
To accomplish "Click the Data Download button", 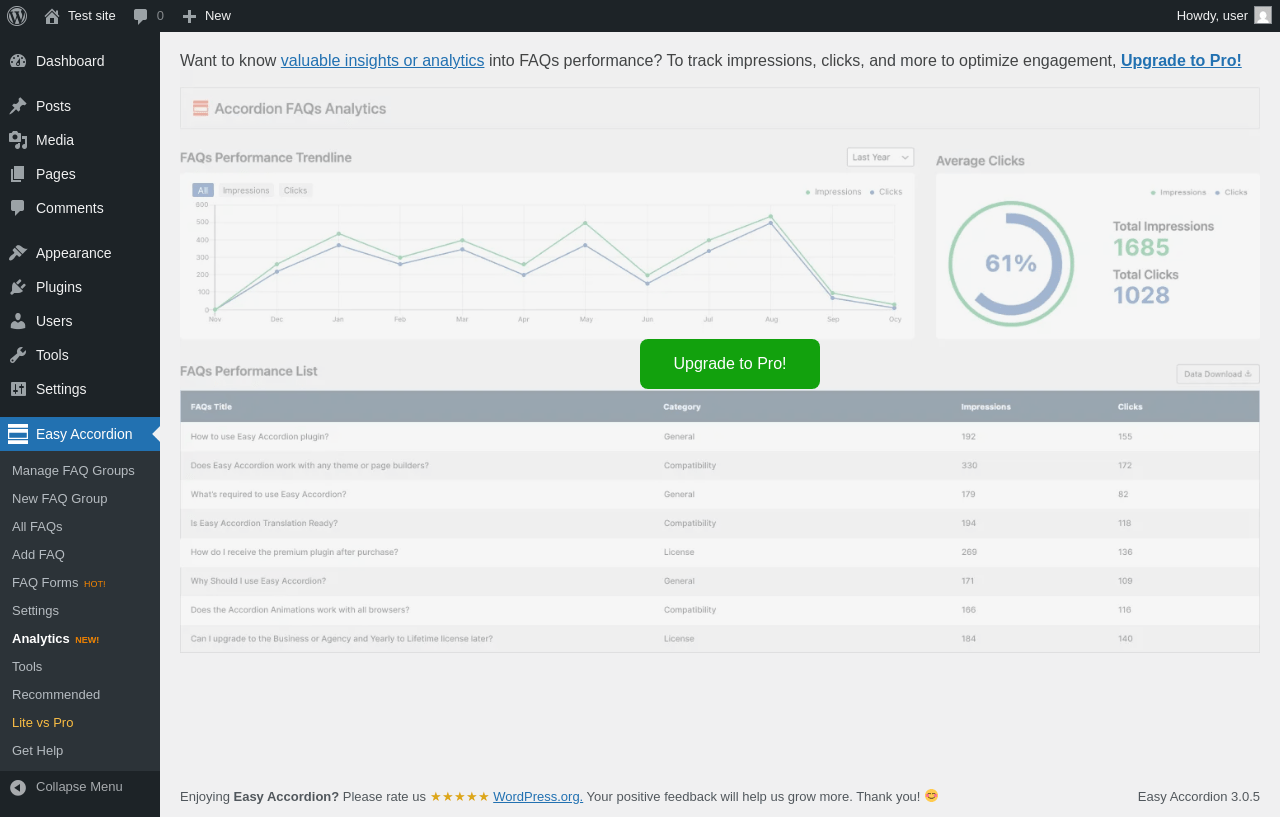I will click(1217, 374).
